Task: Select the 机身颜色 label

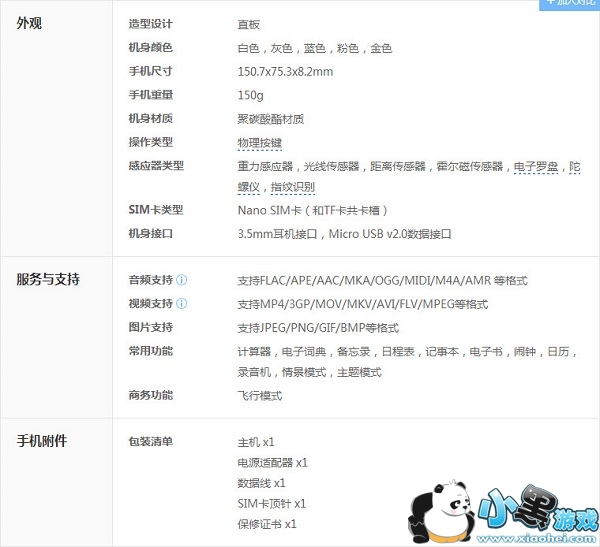Action: (x=150, y=47)
